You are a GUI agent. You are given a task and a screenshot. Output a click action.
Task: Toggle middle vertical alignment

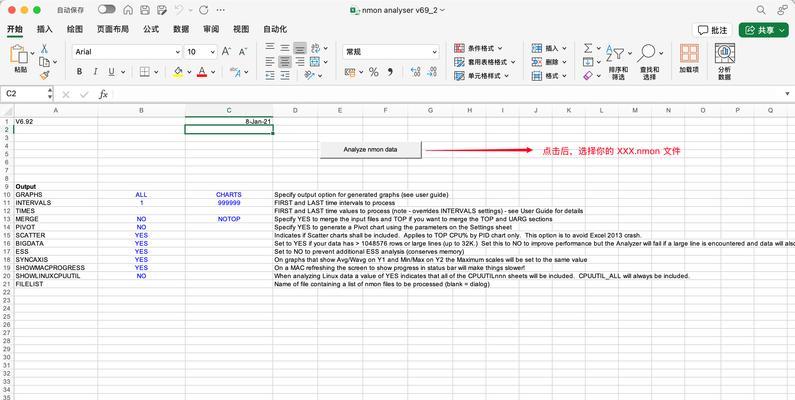tap(285, 48)
